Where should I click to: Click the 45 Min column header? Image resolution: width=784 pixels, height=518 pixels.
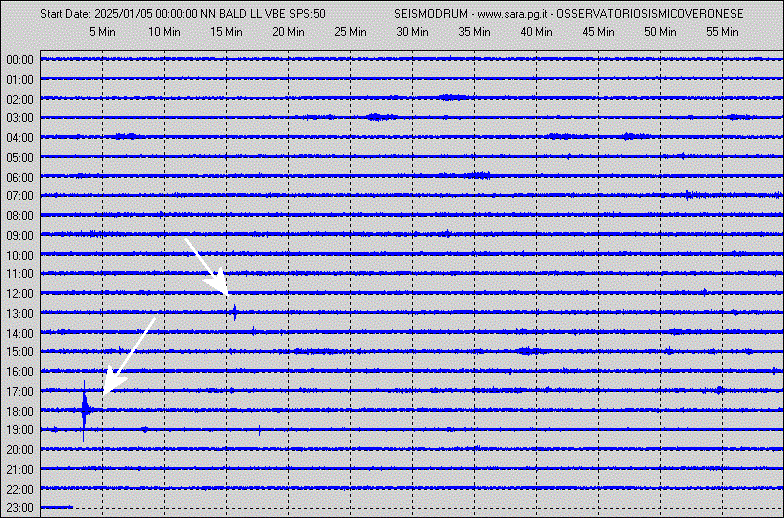598,32
